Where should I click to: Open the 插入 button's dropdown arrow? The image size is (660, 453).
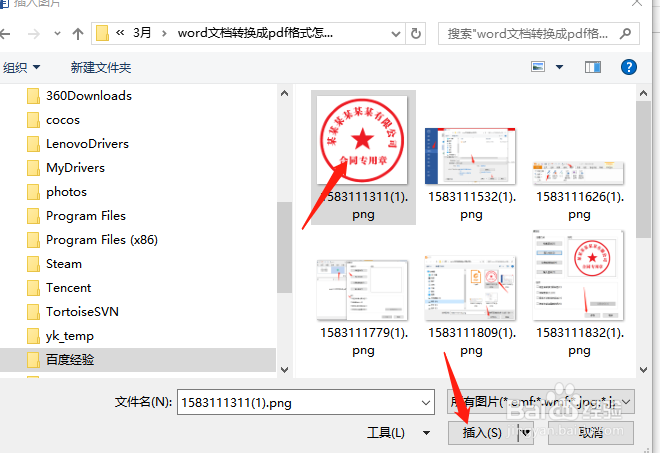[526, 432]
